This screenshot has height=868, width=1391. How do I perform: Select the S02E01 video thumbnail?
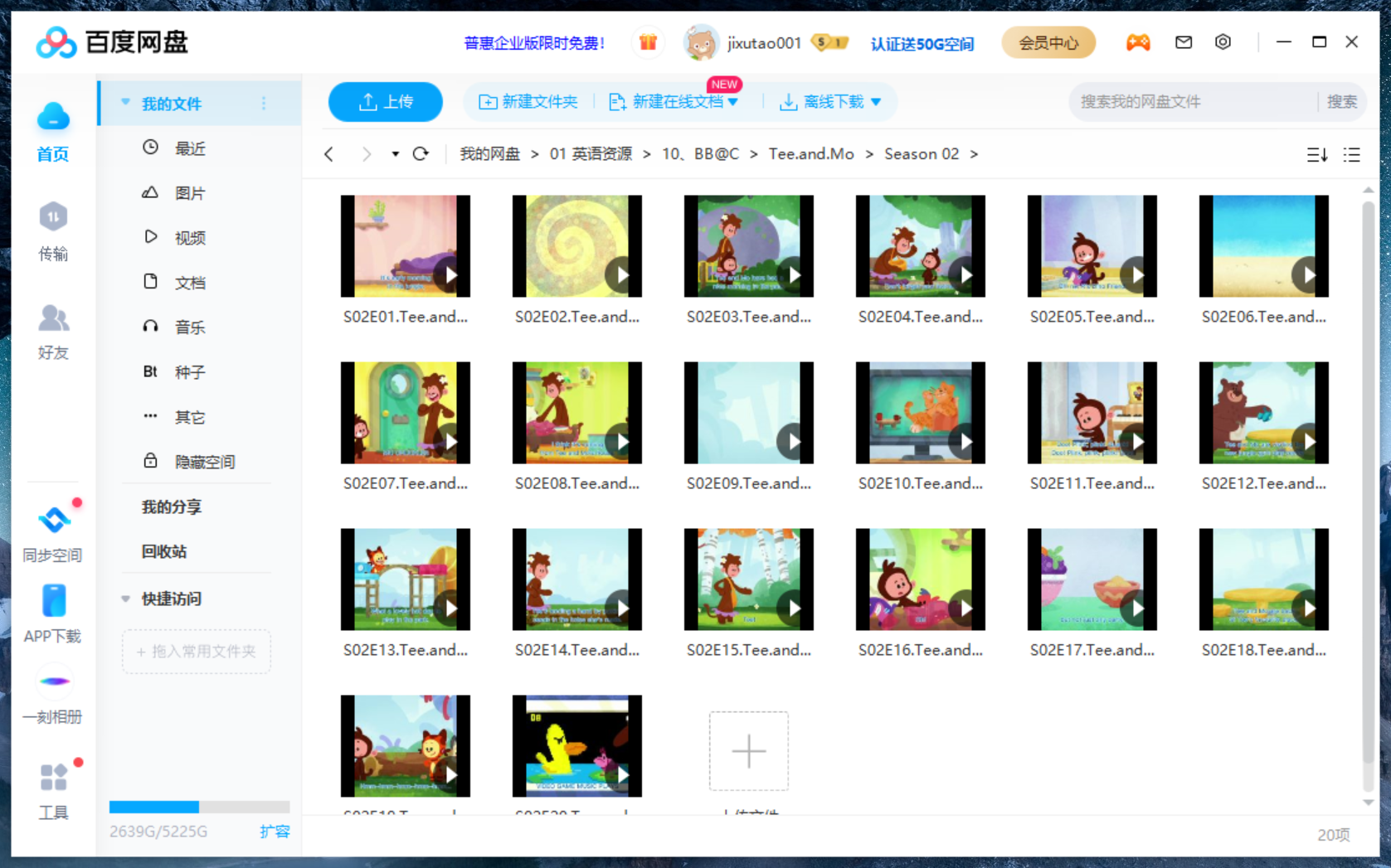tap(406, 246)
